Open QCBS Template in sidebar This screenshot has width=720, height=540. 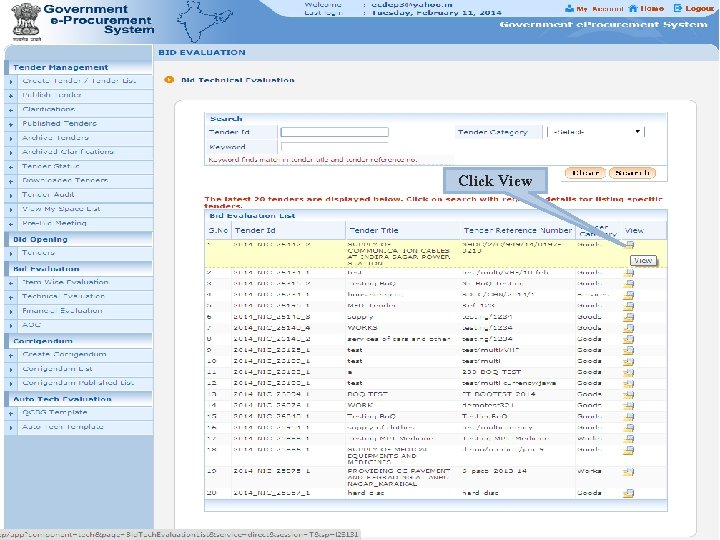[55, 413]
